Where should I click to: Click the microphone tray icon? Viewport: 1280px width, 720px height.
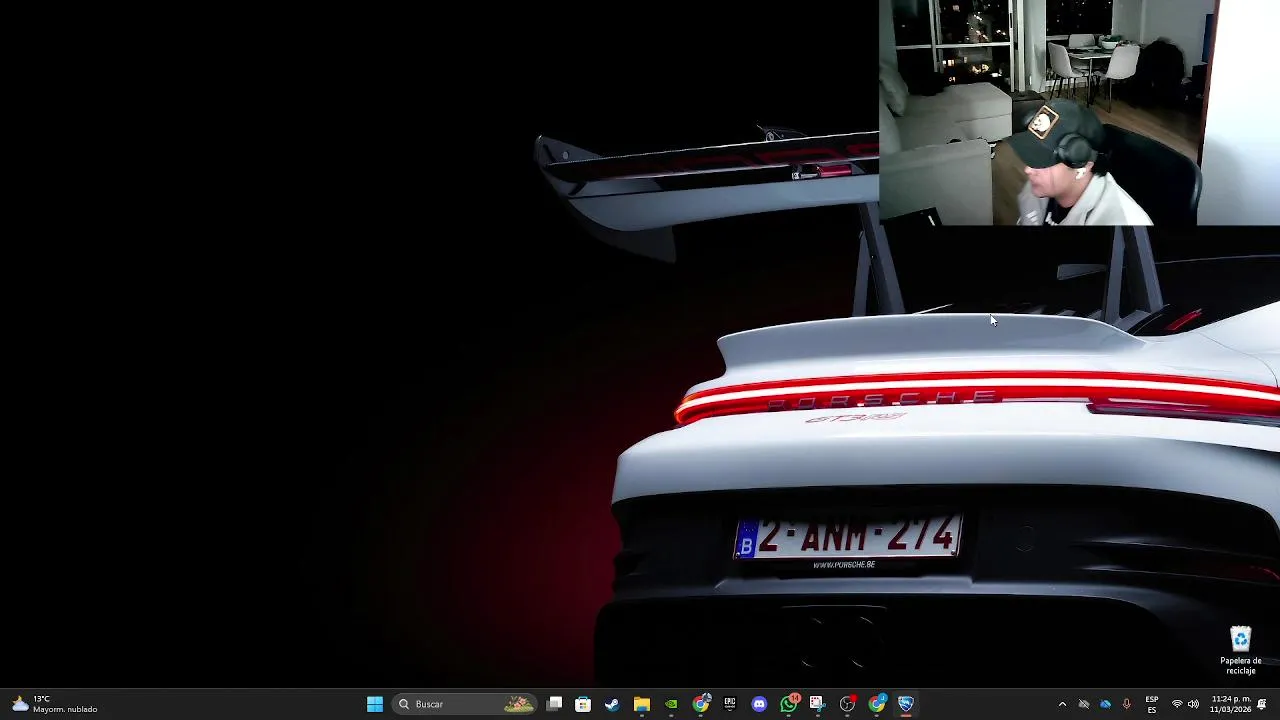pos(1127,704)
